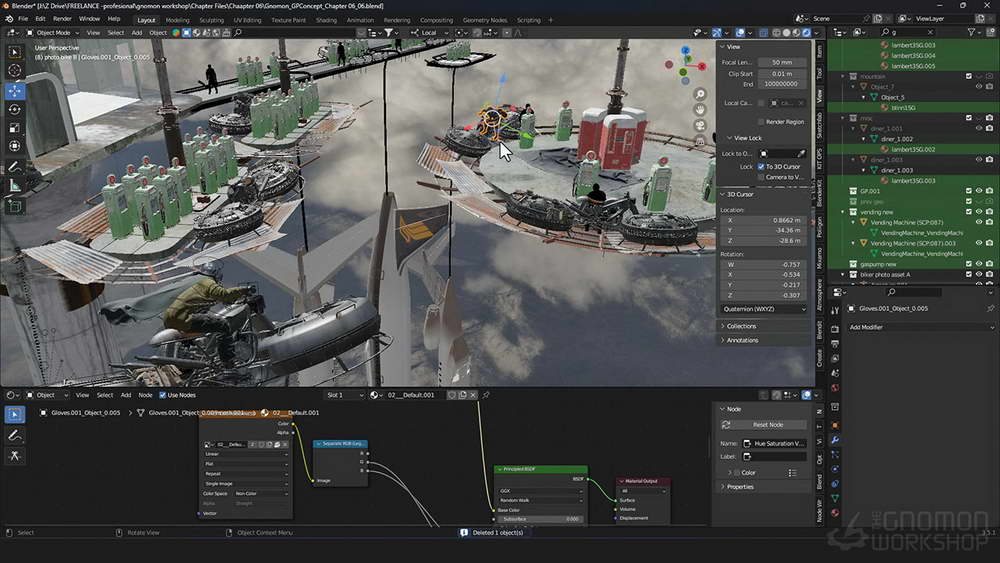
Task: Select the Select Box tool in viewport toolbar
Action: tap(15, 52)
